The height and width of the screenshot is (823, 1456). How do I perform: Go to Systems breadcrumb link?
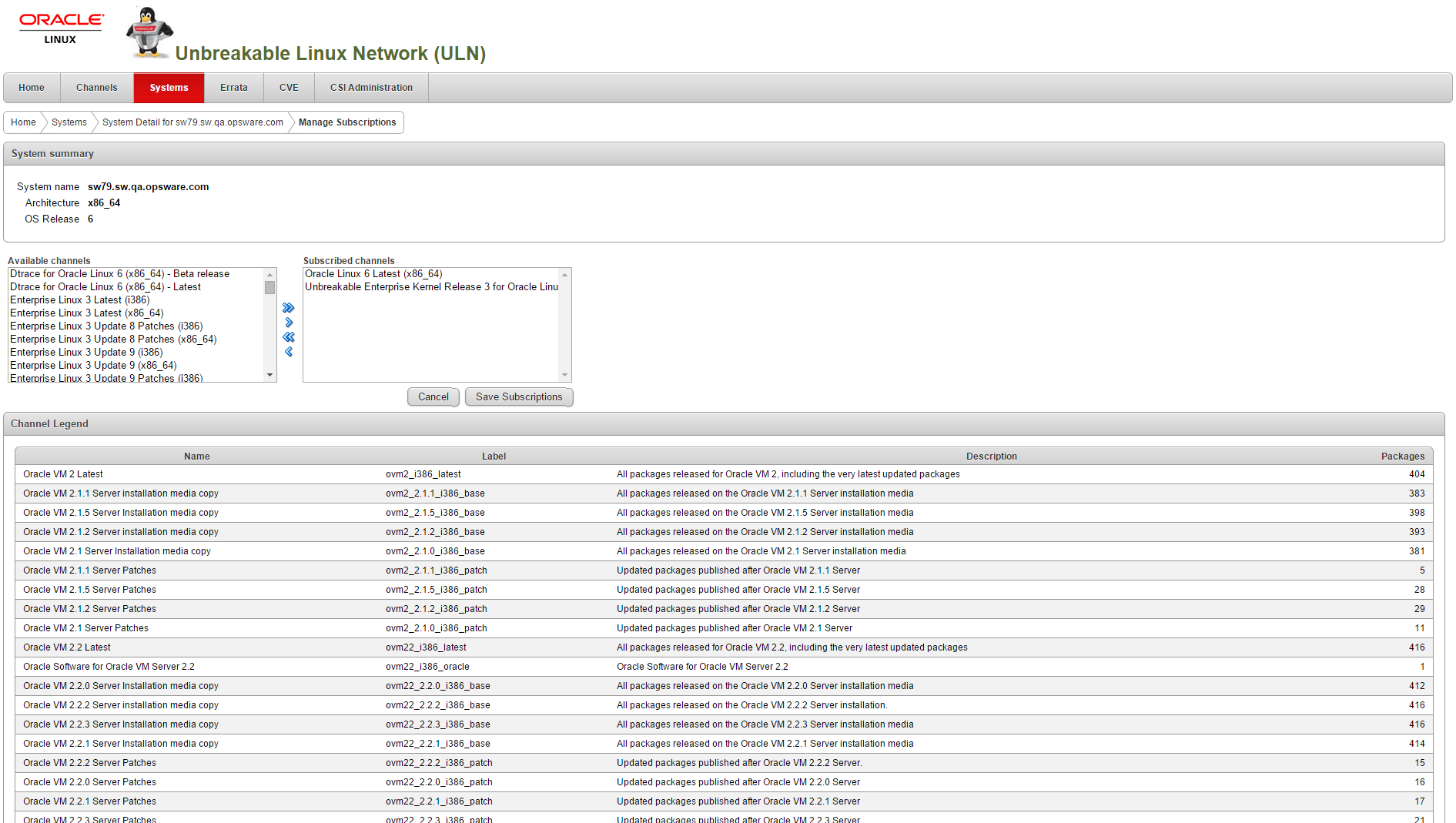pyautogui.click(x=69, y=122)
